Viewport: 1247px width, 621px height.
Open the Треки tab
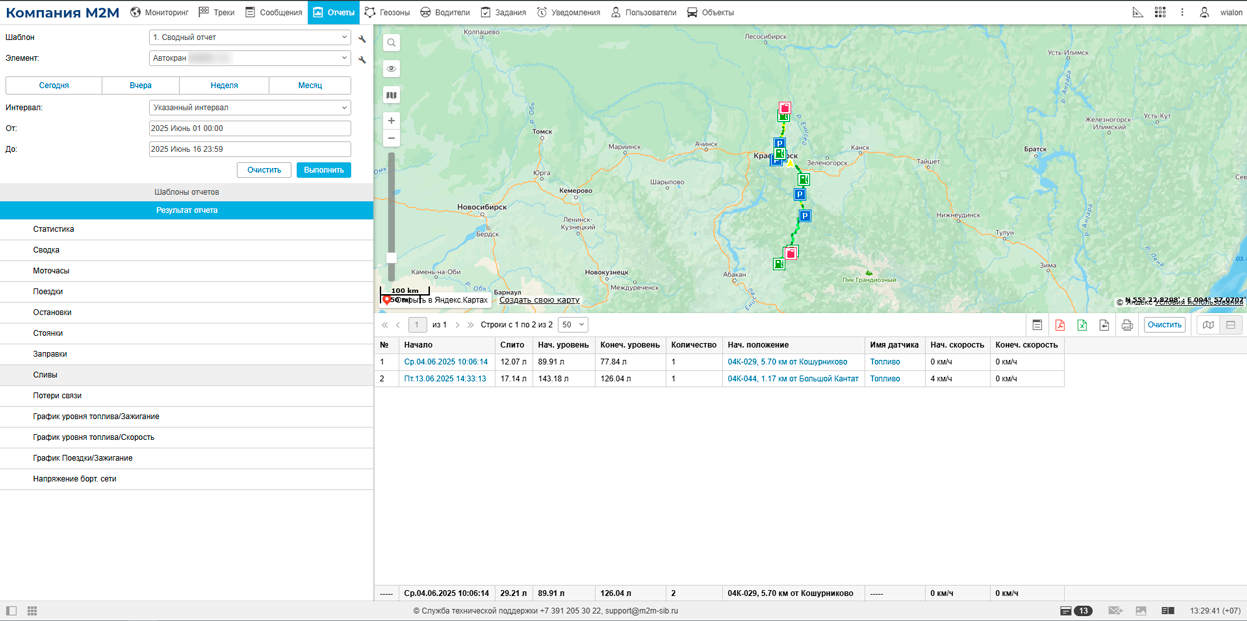pyautogui.click(x=216, y=12)
